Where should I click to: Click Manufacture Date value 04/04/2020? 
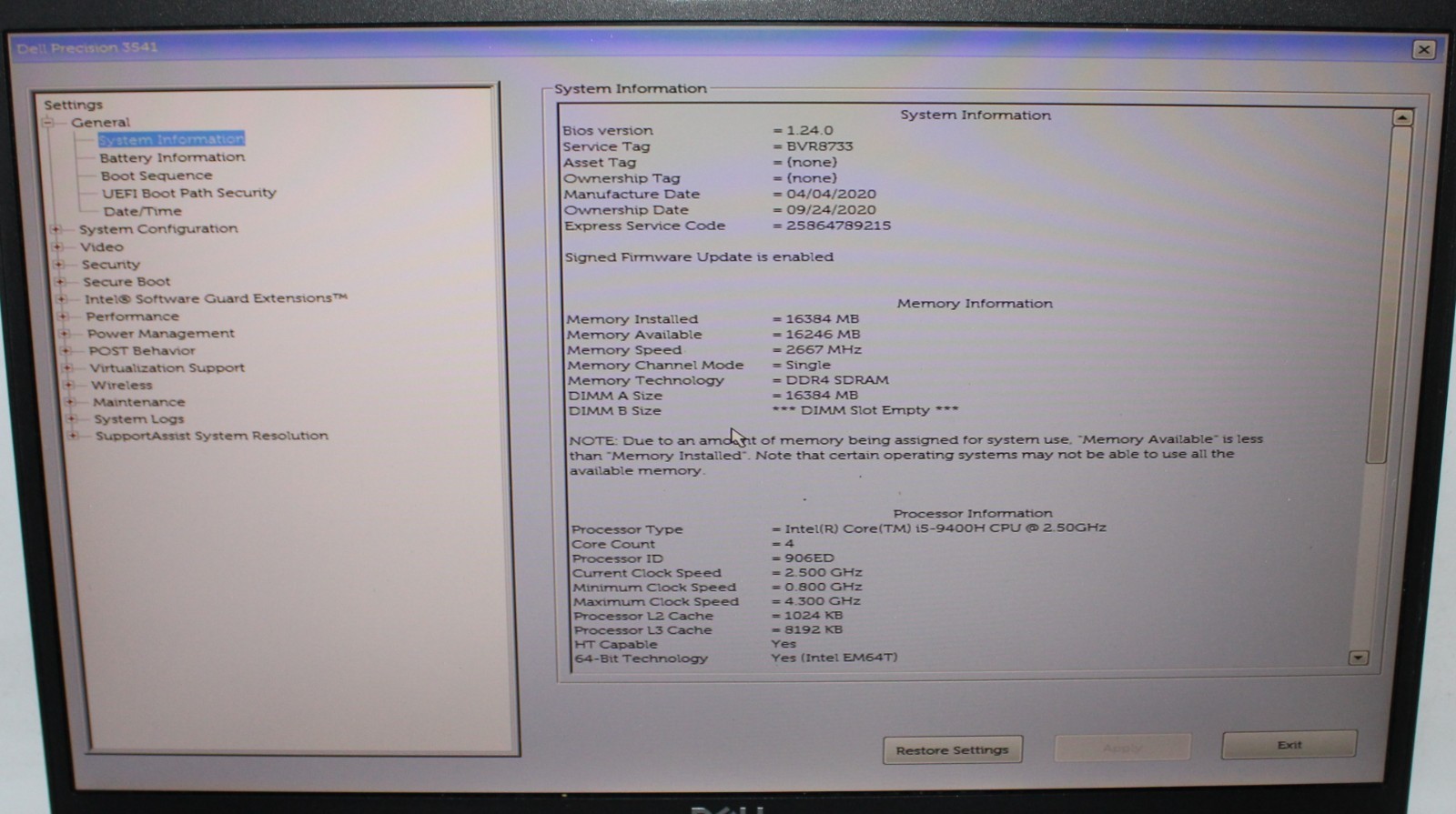point(831,194)
